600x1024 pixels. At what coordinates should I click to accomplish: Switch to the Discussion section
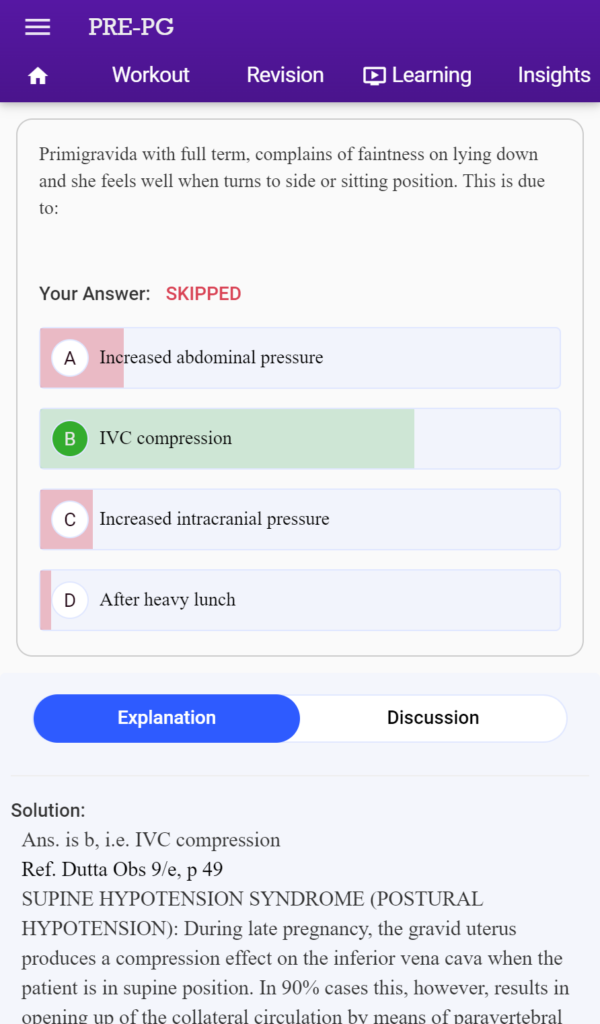433,718
